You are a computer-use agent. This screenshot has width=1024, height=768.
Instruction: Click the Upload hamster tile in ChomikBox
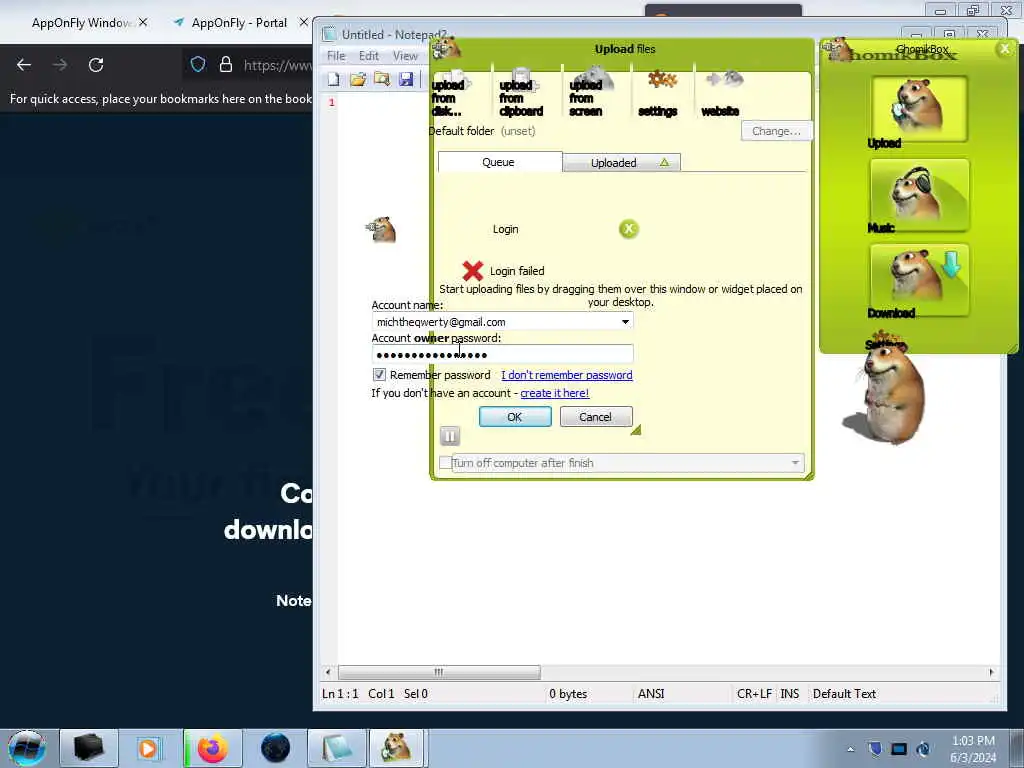(x=918, y=109)
